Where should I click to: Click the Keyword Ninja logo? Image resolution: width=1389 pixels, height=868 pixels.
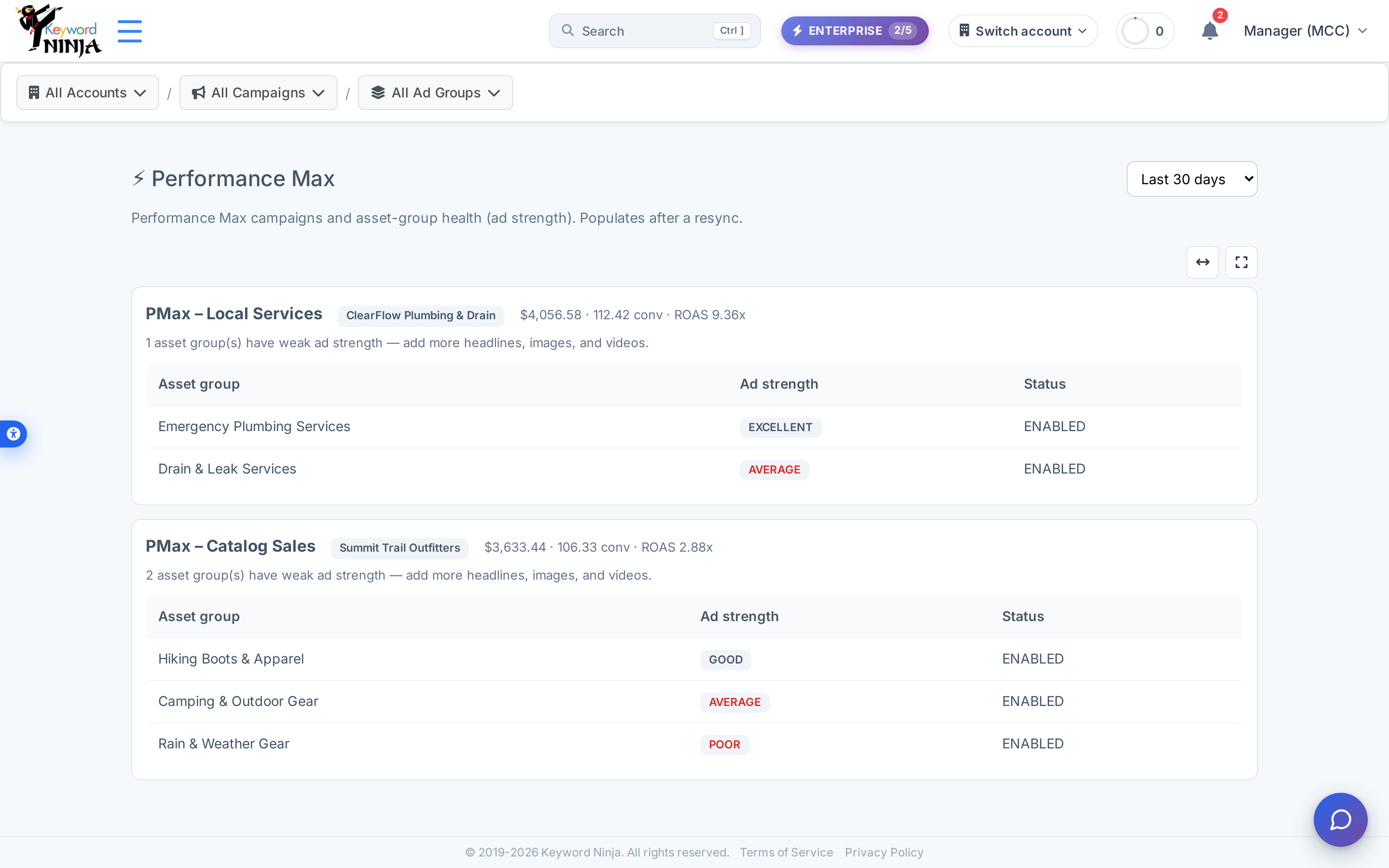[x=58, y=31]
